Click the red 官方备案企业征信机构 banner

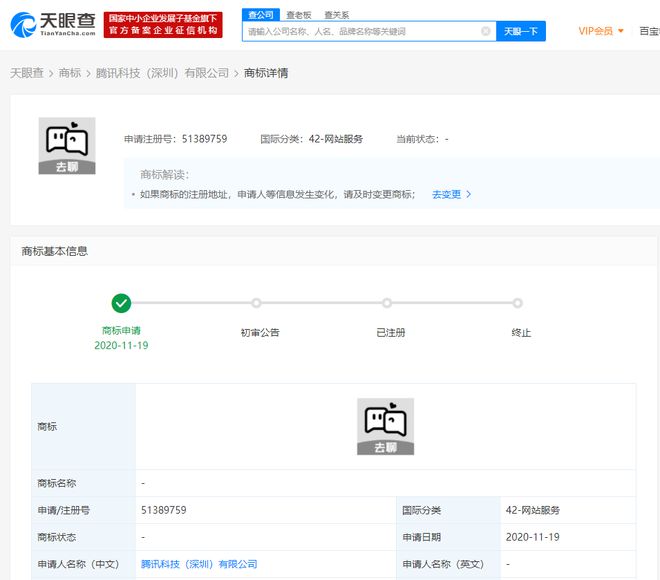coord(164,25)
